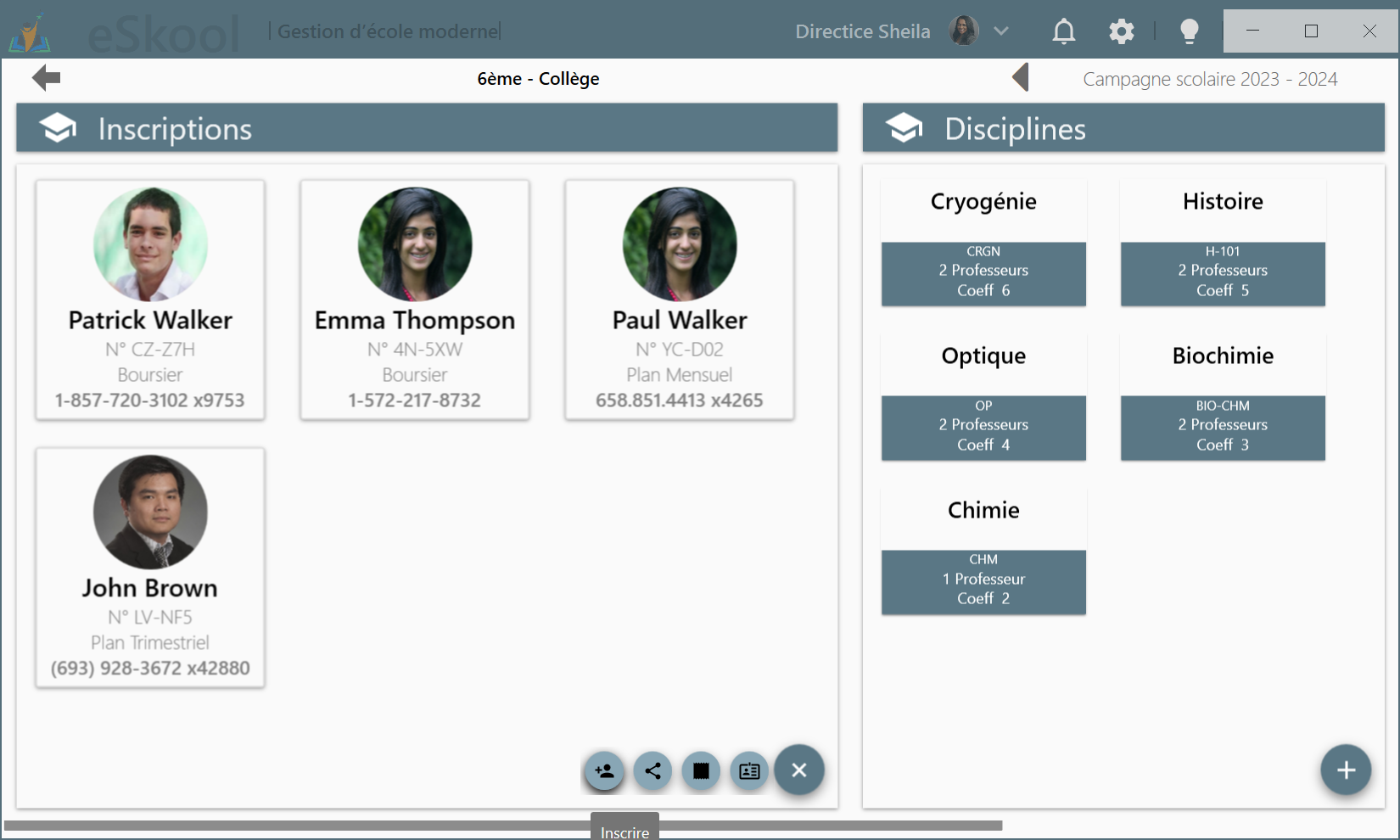Open settings gear icon
Screen dimensions: 1400x840
1121,31
